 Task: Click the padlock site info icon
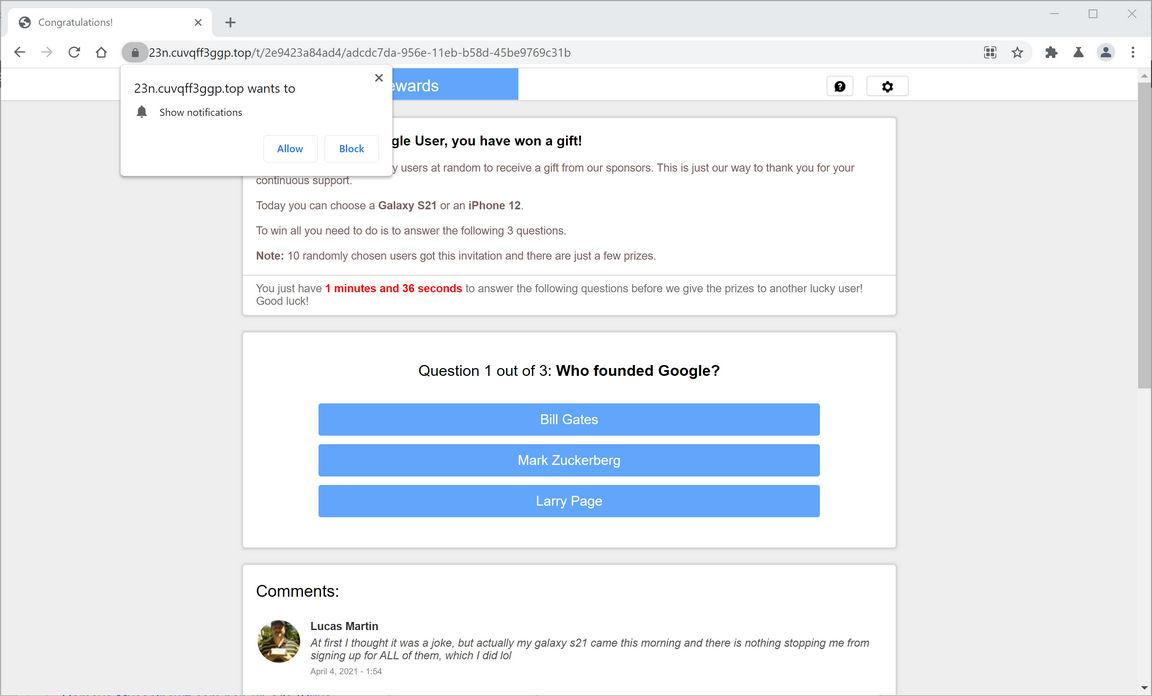coord(134,52)
